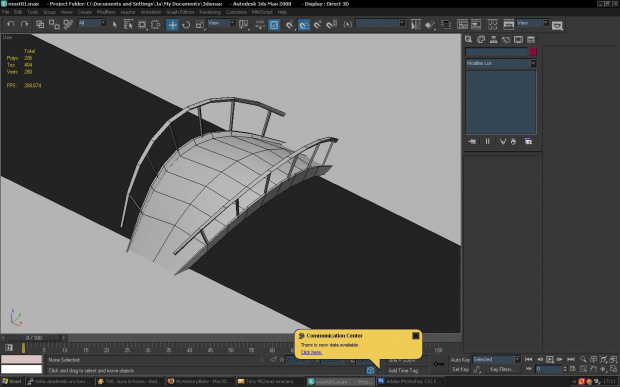Expand the Modifier List dropdown

501,63
